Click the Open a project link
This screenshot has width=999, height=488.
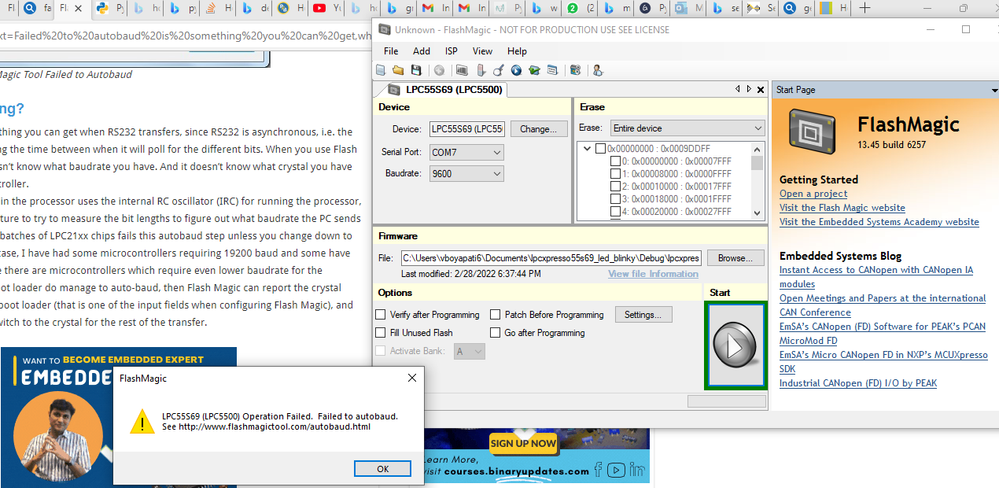(x=814, y=194)
